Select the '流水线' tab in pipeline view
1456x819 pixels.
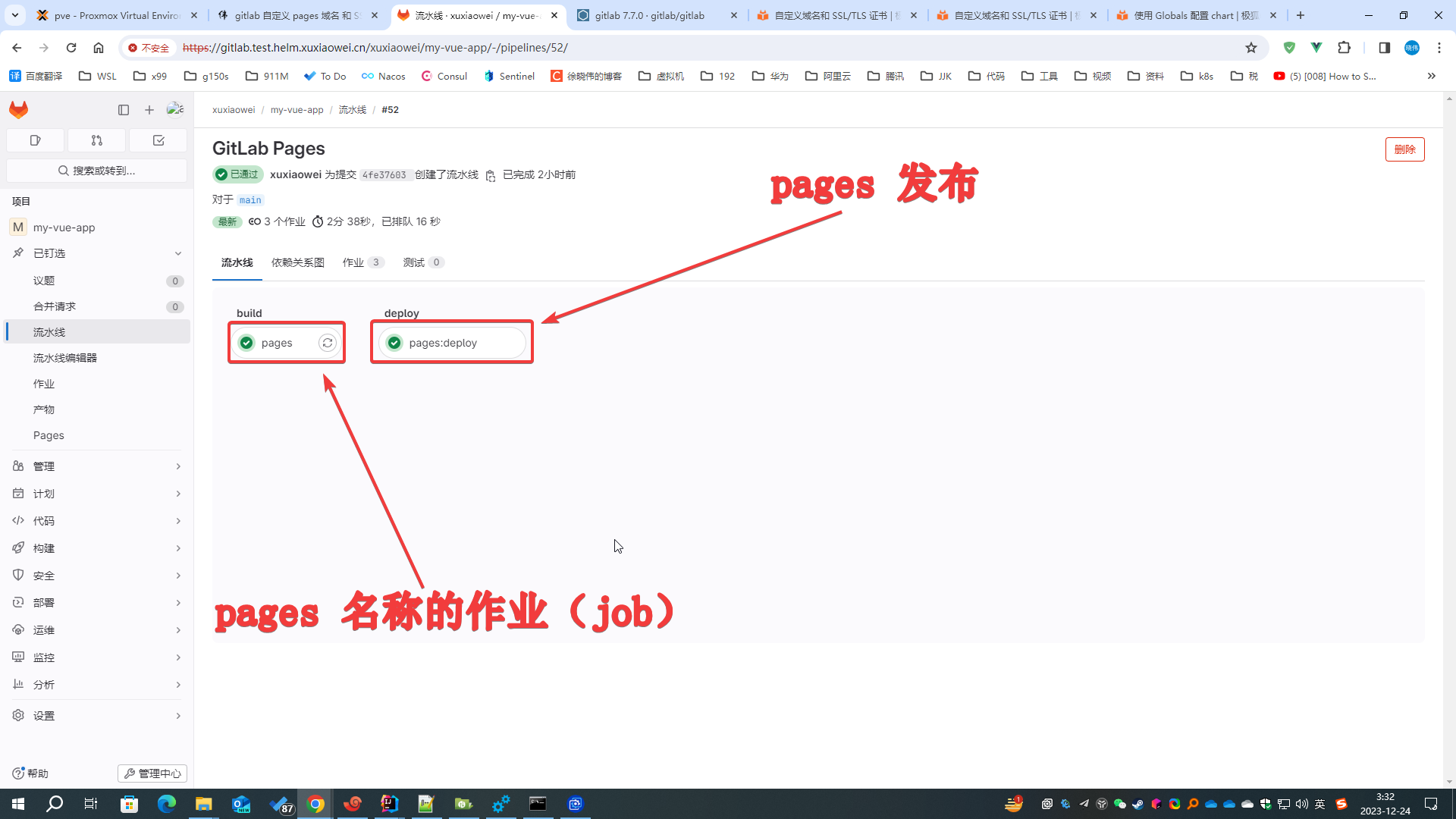click(x=237, y=262)
